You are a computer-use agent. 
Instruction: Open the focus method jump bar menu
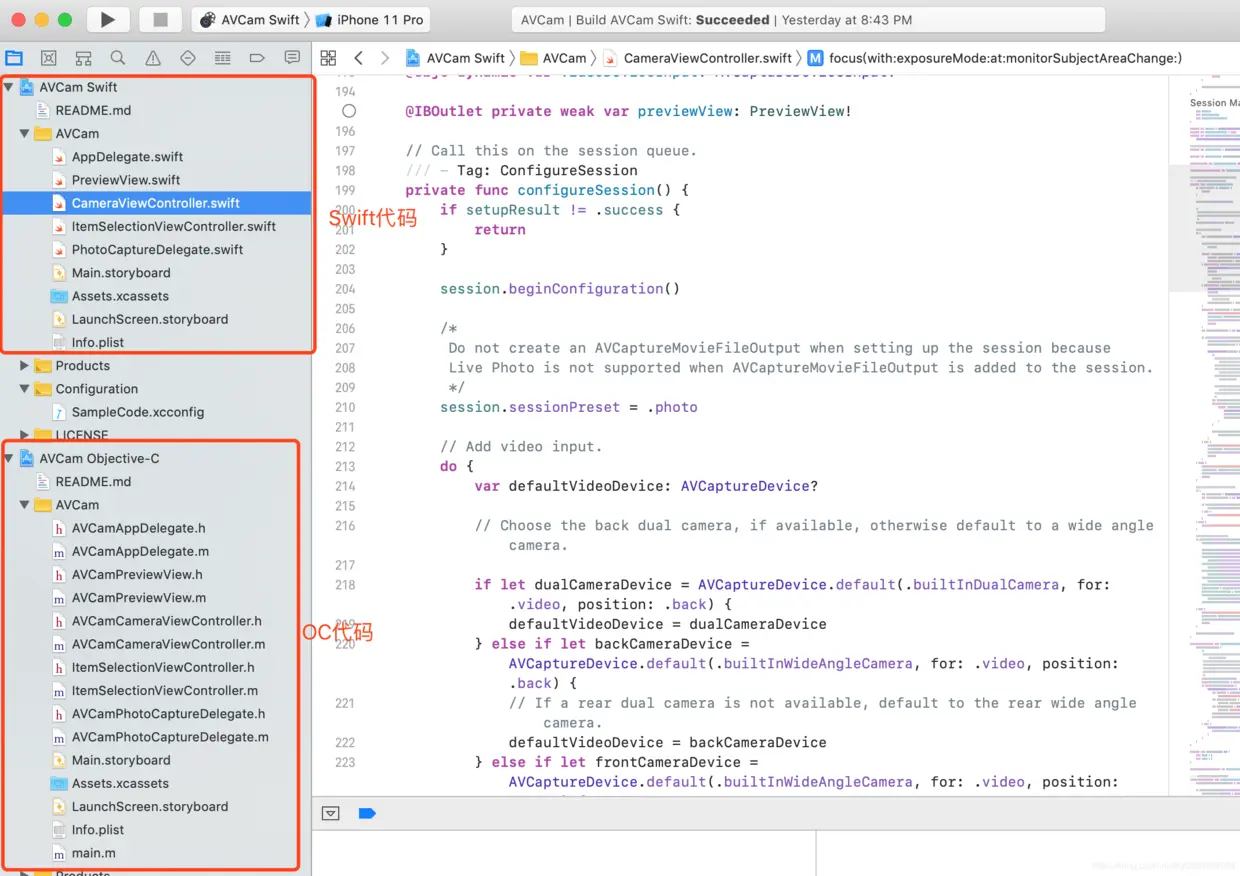(995, 58)
